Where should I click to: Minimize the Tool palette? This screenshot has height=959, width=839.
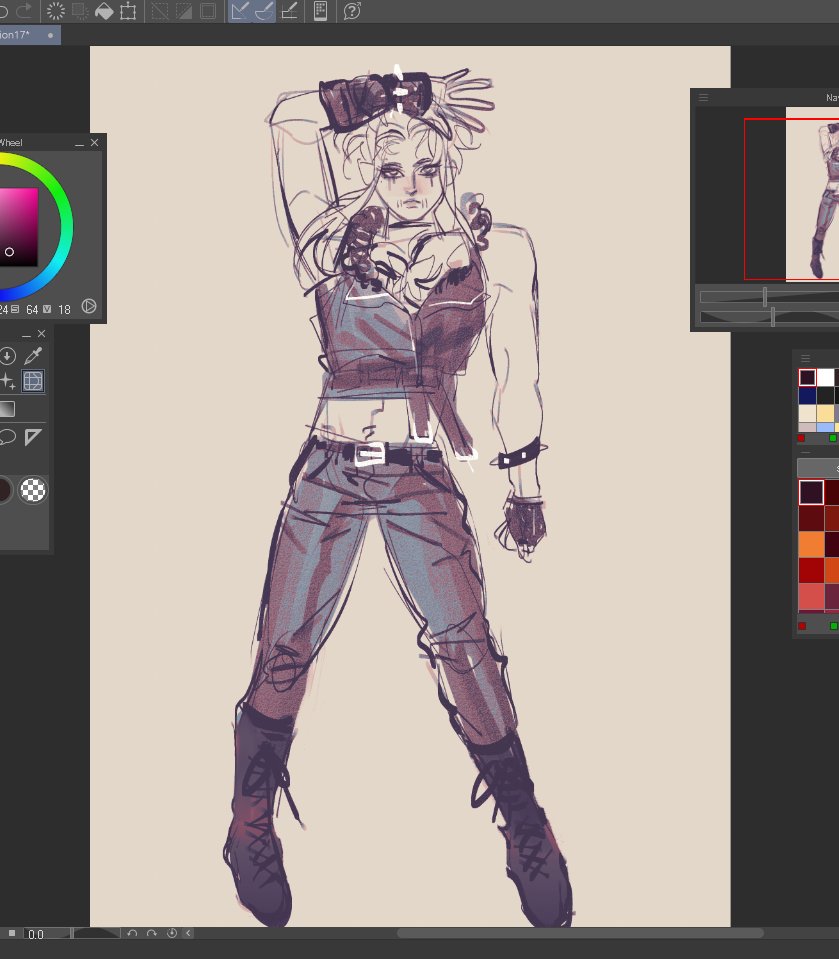point(26,335)
